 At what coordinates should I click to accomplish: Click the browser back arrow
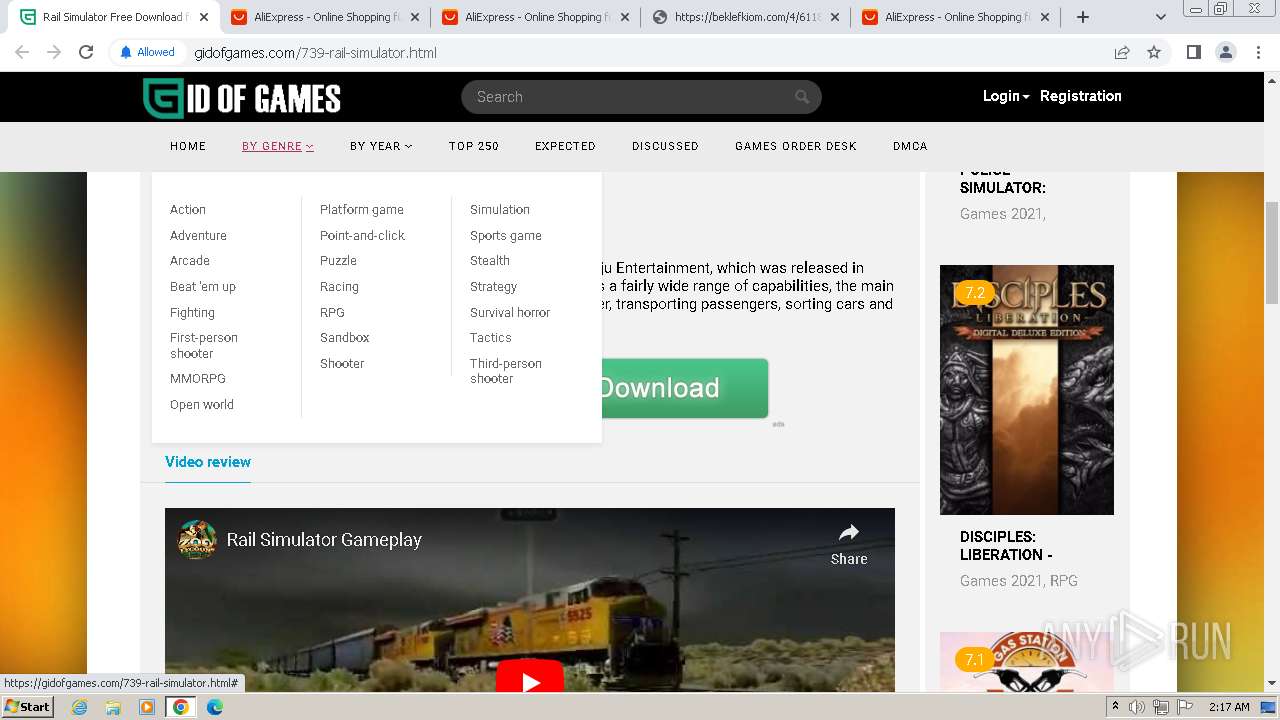pyautogui.click(x=22, y=52)
